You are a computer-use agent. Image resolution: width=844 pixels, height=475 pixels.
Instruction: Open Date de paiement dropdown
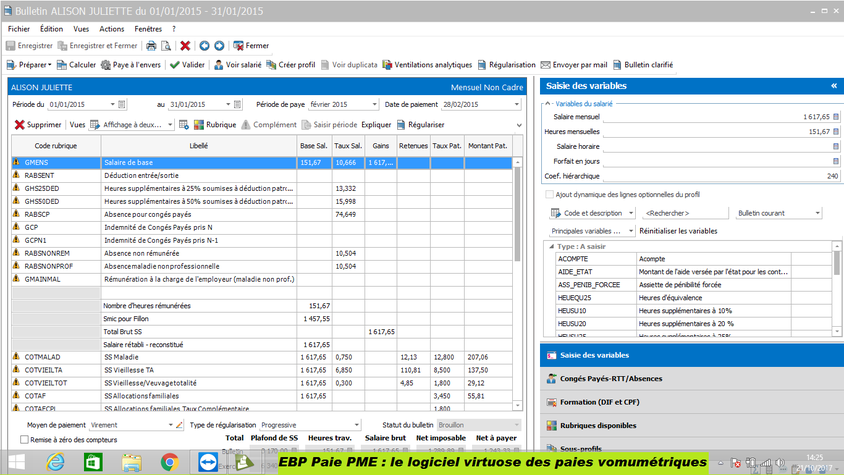[517, 104]
